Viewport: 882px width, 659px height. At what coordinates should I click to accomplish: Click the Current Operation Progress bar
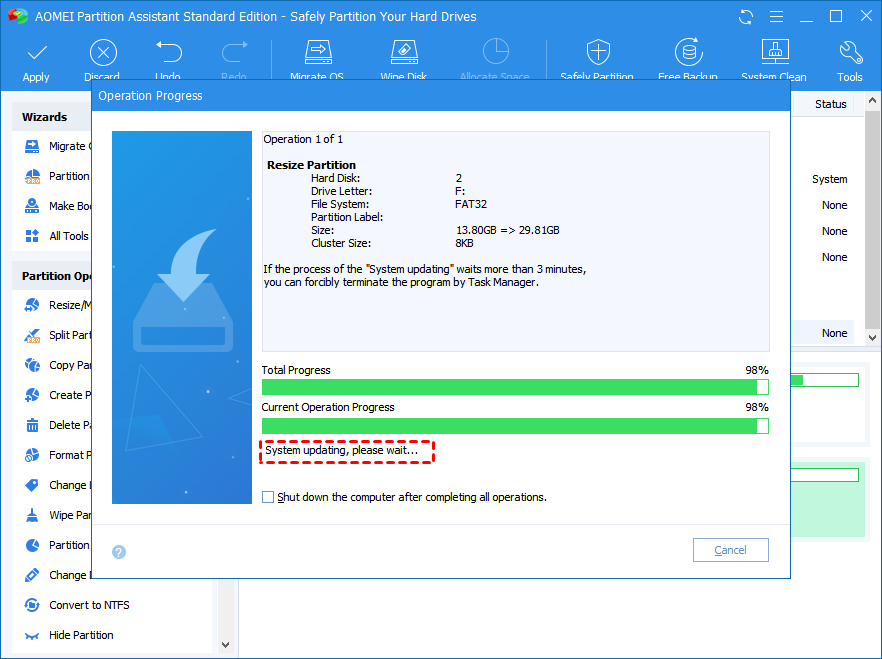pyautogui.click(x=515, y=426)
